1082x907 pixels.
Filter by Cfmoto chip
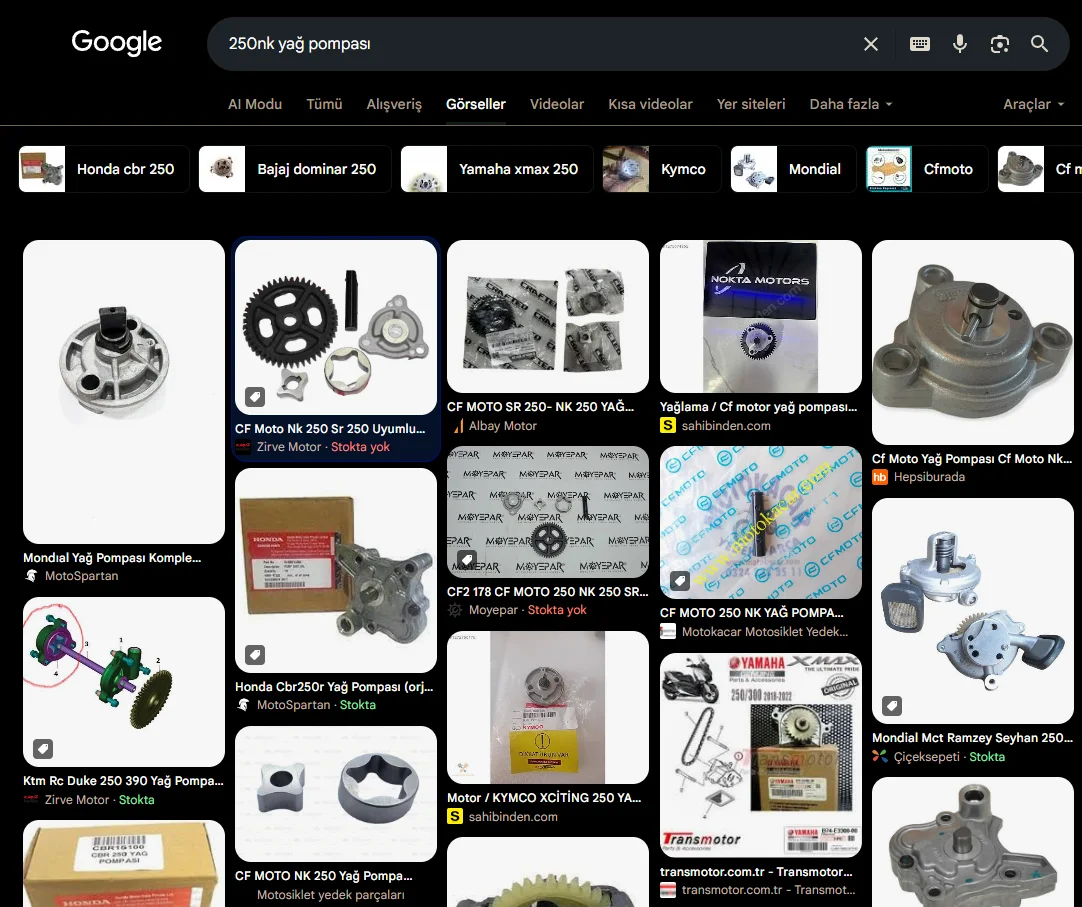pos(927,169)
